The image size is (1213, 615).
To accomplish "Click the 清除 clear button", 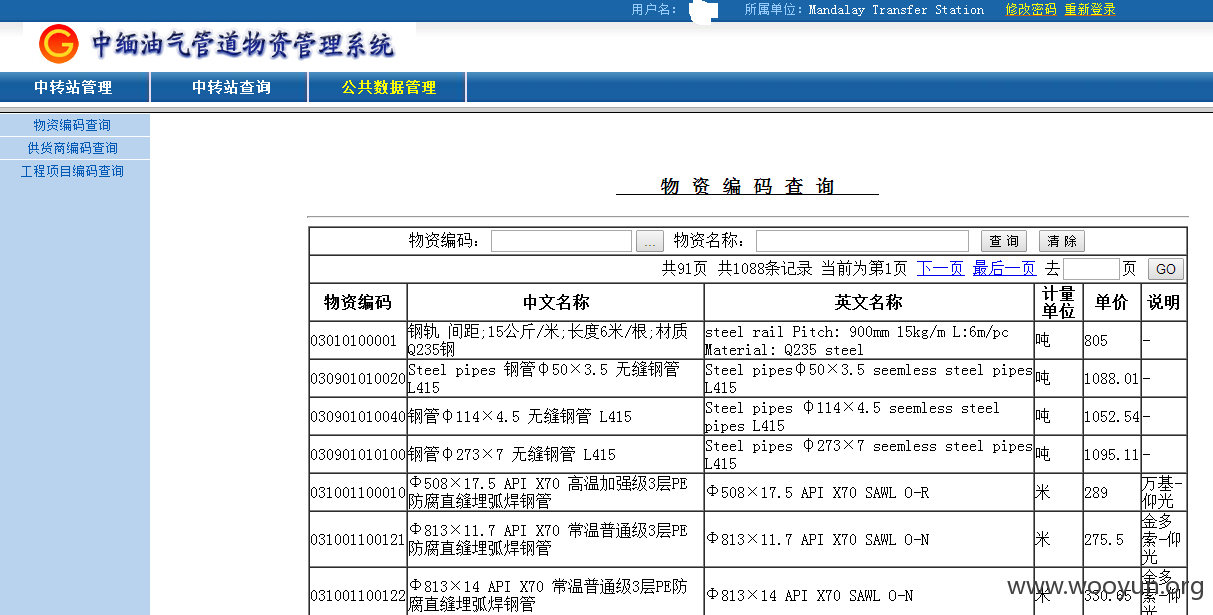I will click(1062, 241).
